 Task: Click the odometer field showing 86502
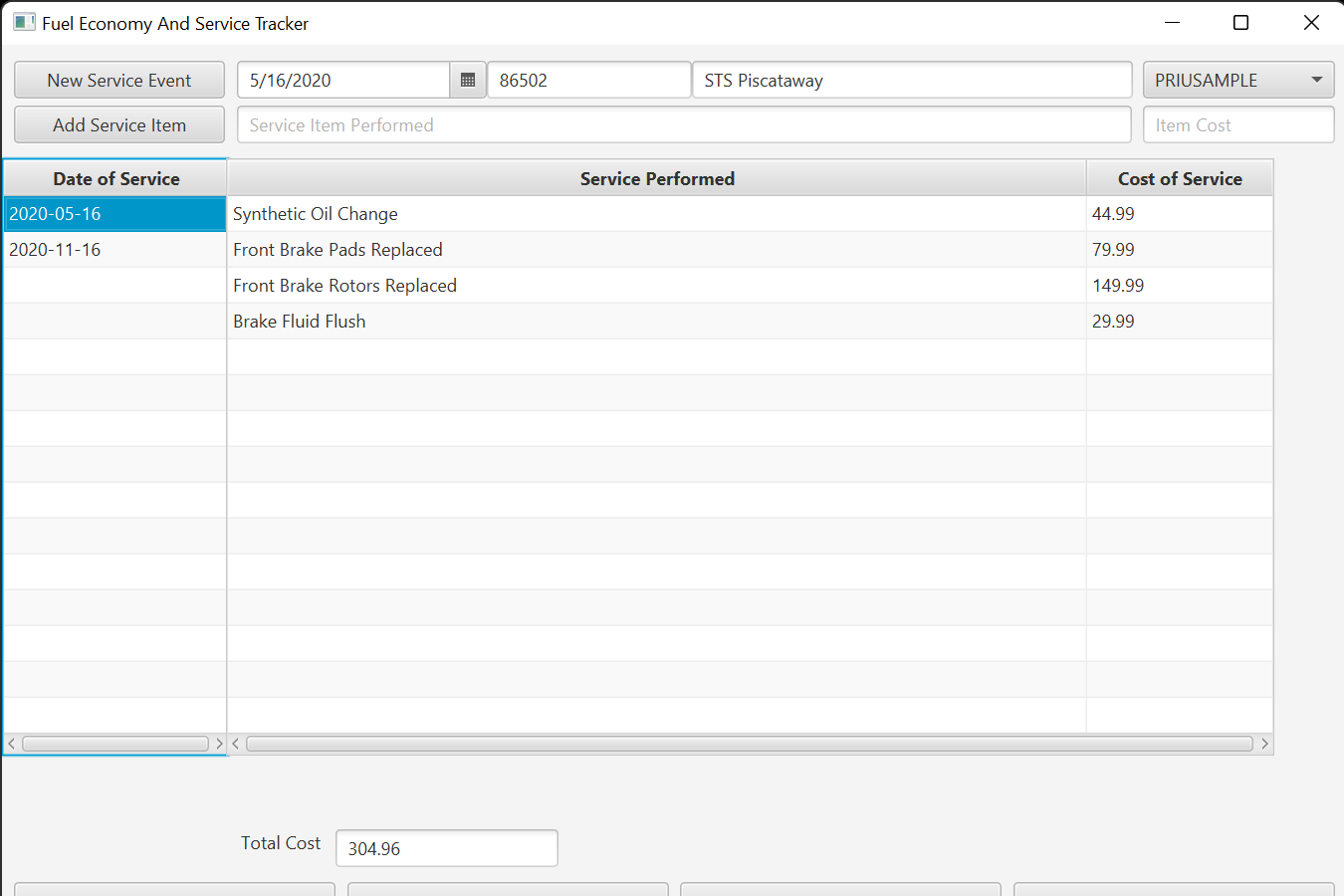589,81
